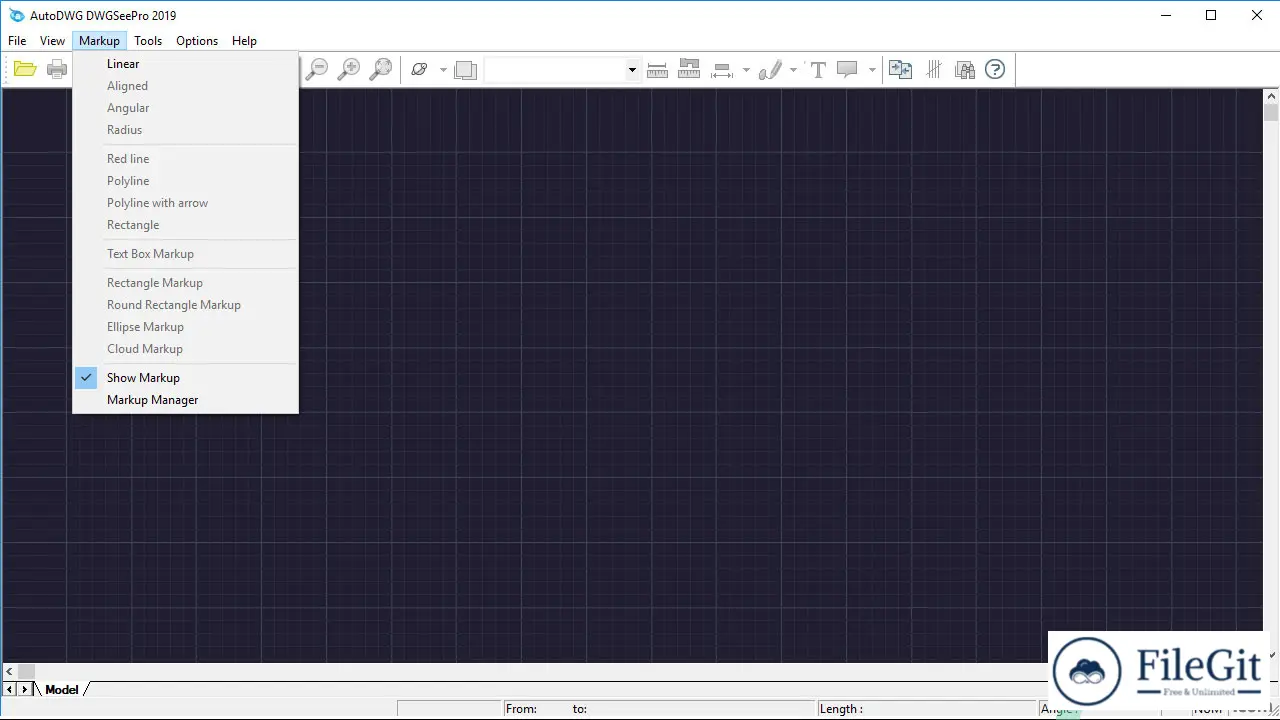Choose Polyline with arrow entry
Image resolution: width=1280 pixels, height=720 pixels.
coord(185,203)
